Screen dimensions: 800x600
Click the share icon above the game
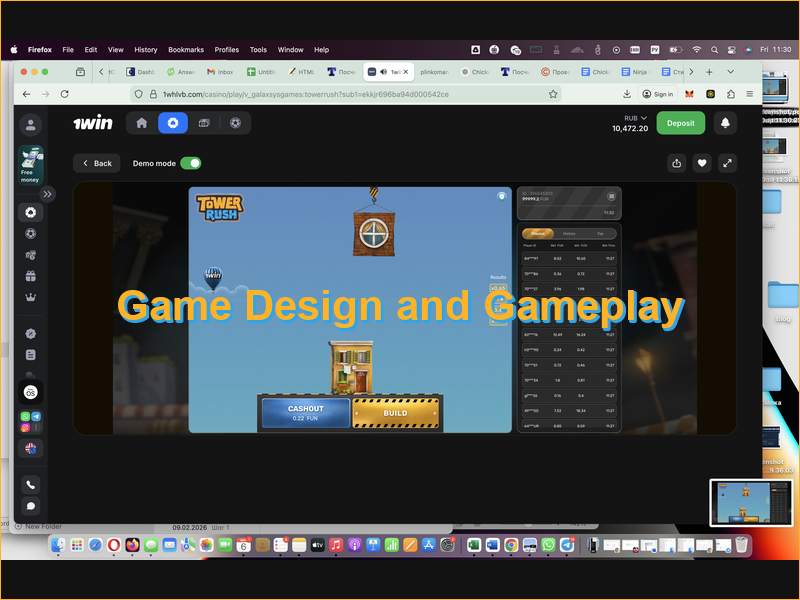pos(677,162)
